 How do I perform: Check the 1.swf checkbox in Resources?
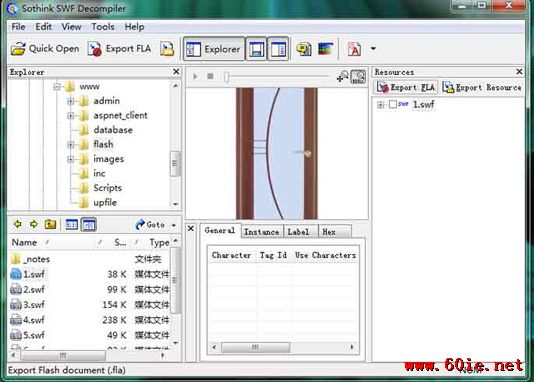[393, 104]
